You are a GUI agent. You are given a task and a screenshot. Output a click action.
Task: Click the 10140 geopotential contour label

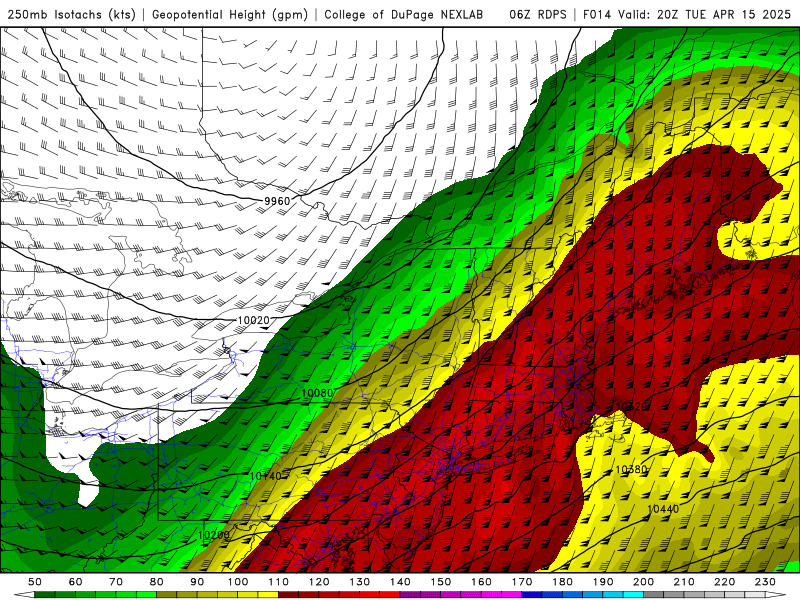265,476
